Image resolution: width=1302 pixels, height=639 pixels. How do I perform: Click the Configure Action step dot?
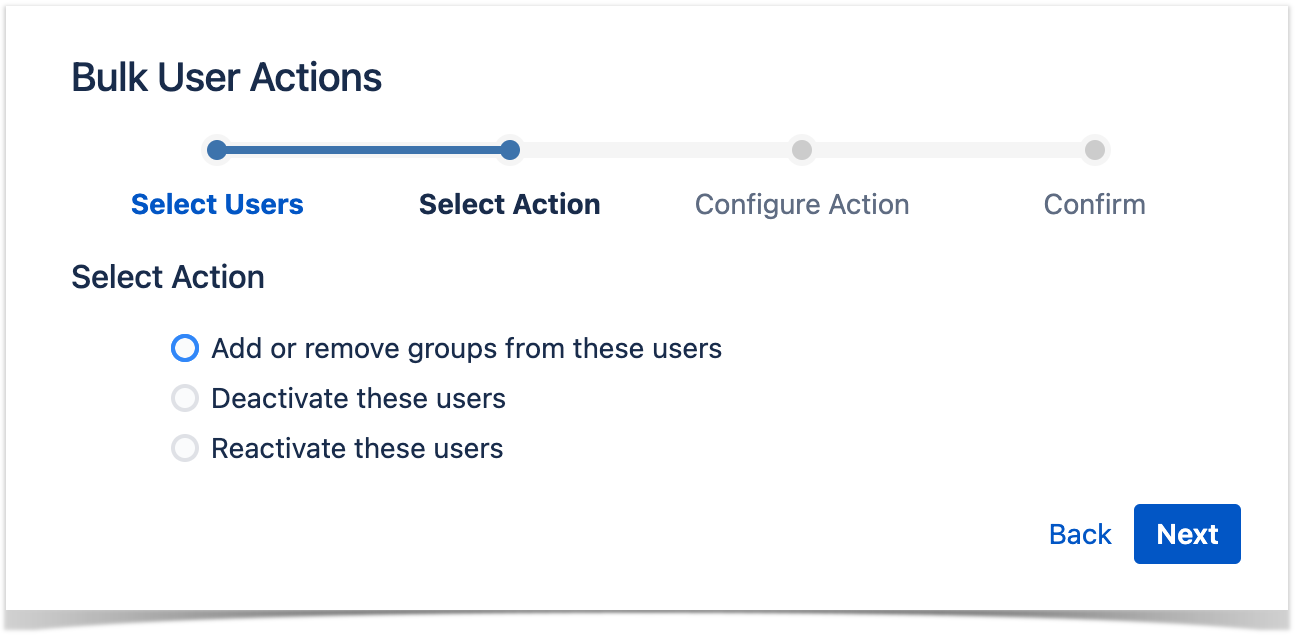tap(801, 150)
